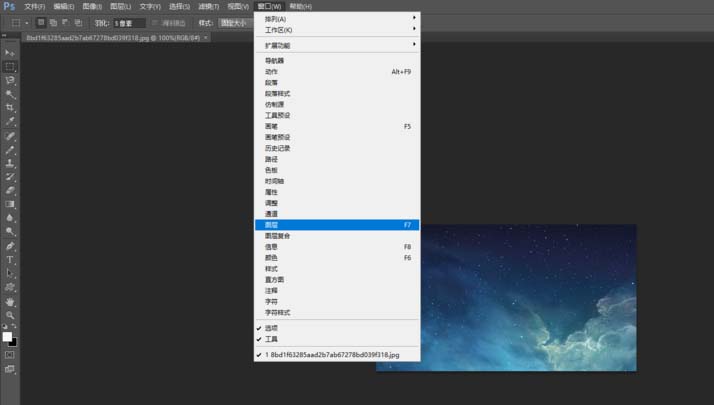Open the 编辑(E) menu
Screen dimensions: 714x405
tap(64, 6)
